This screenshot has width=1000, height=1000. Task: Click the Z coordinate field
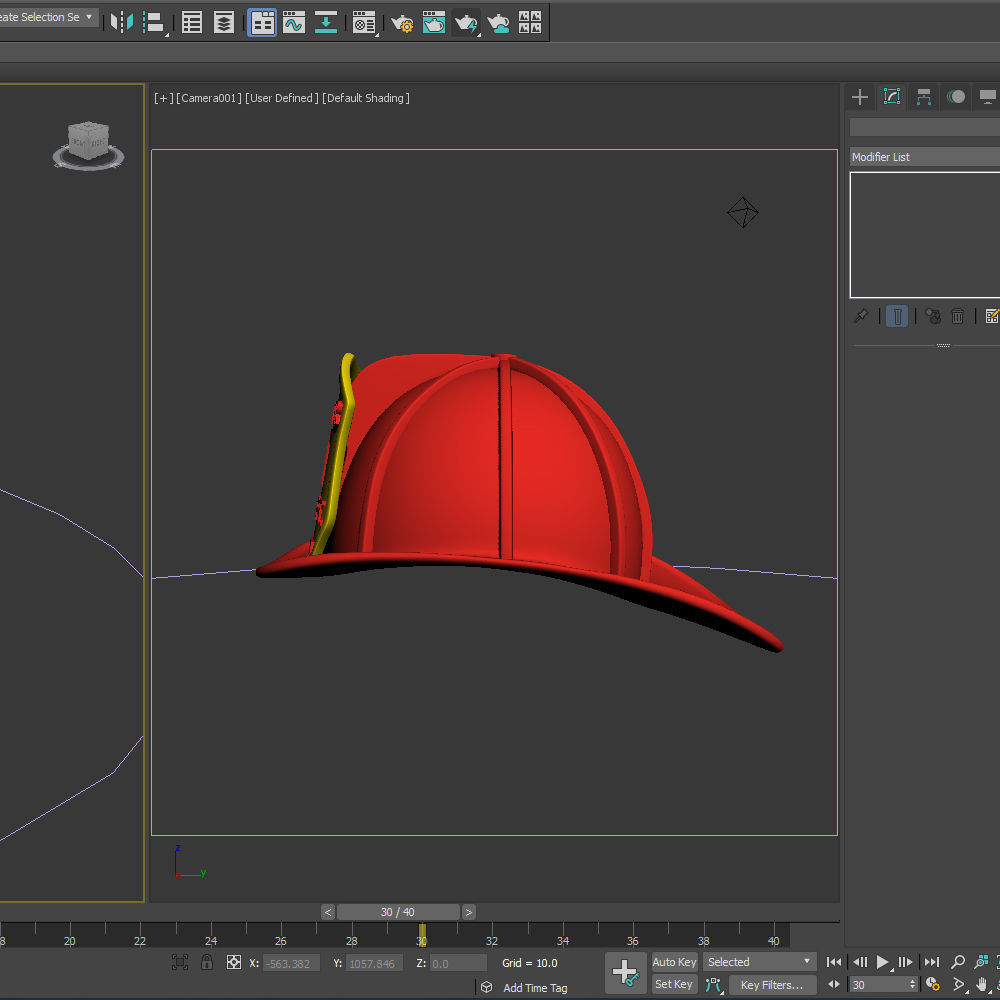[x=458, y=963]
